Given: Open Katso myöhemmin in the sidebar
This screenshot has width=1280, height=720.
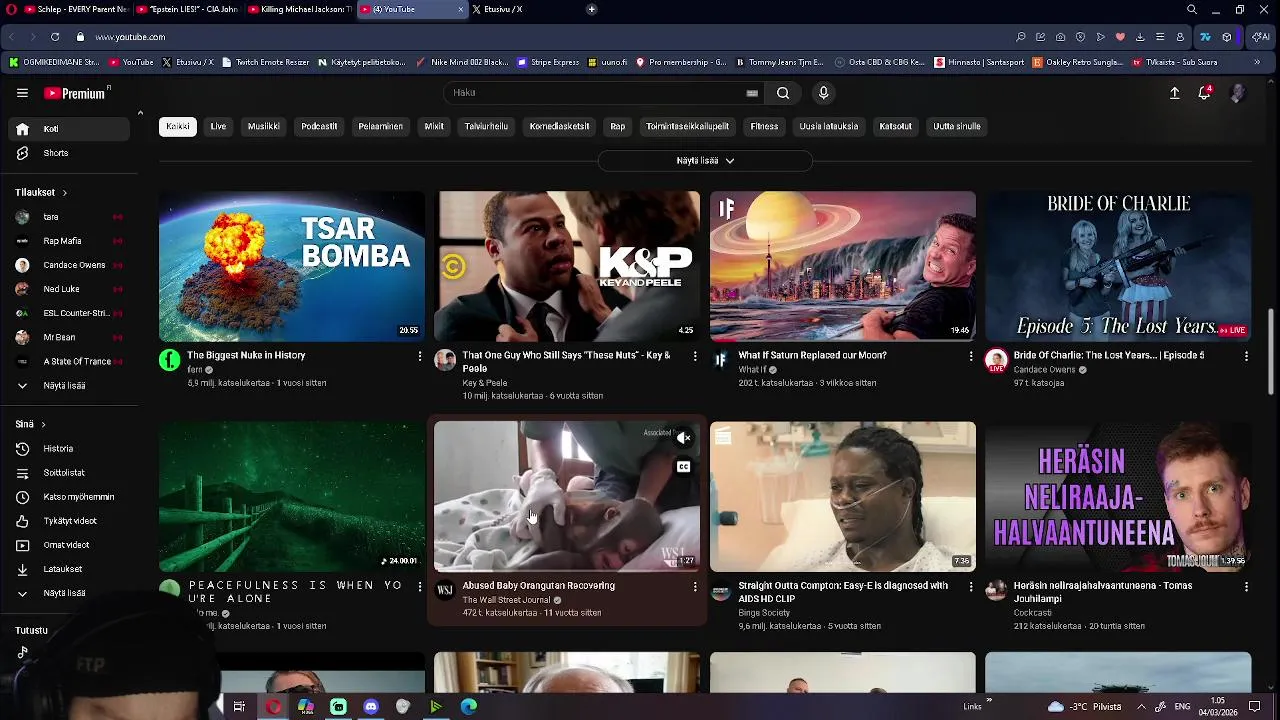Looking at the screenshot, I should [68, 497].
